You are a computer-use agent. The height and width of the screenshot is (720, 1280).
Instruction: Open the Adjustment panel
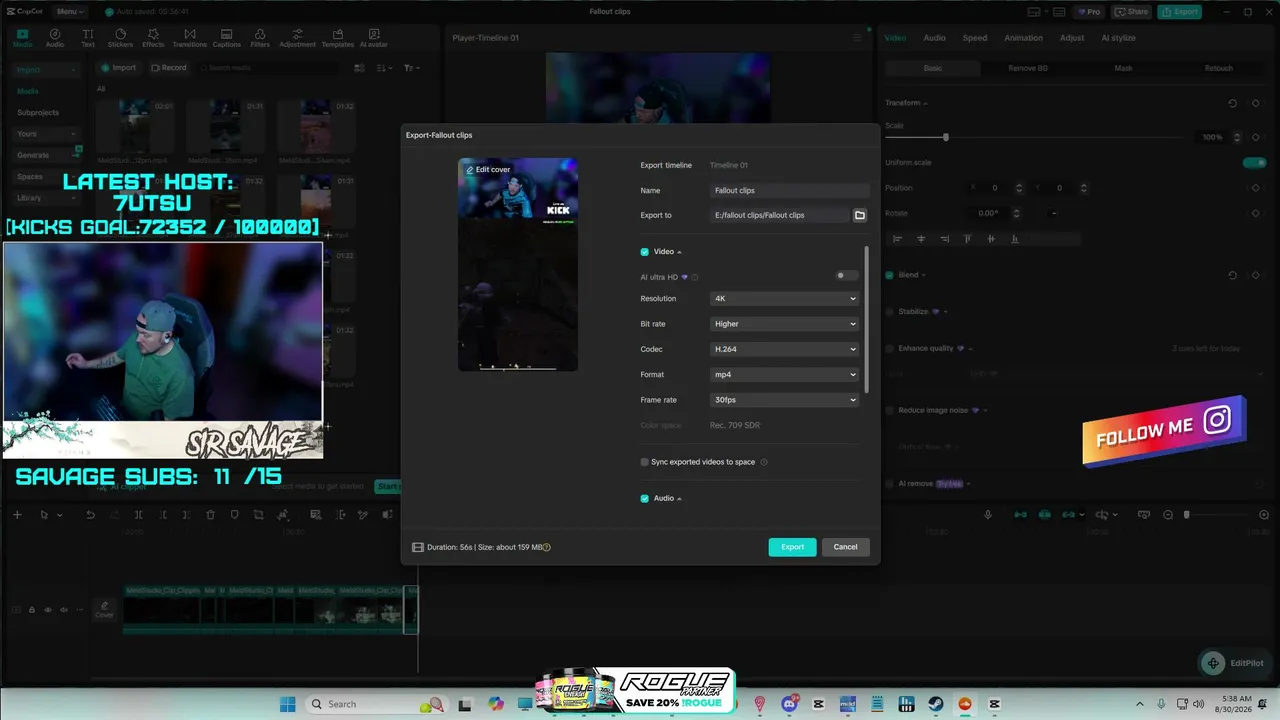(x=297, y=38)
